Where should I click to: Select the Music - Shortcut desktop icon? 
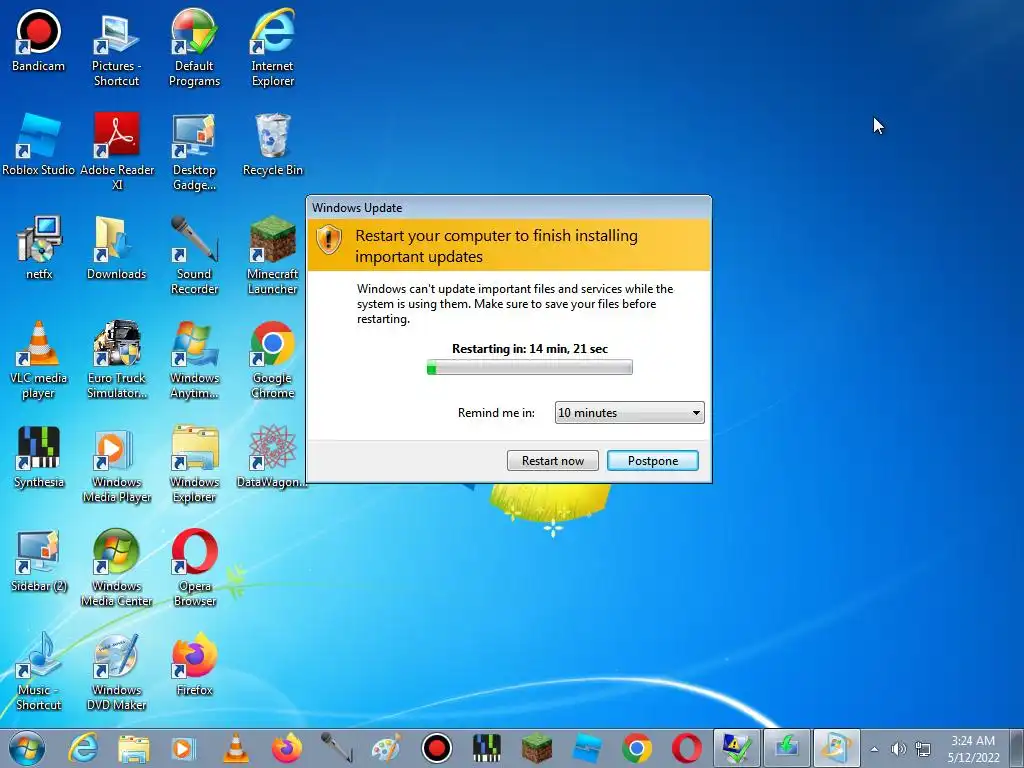tap(39, 672)
